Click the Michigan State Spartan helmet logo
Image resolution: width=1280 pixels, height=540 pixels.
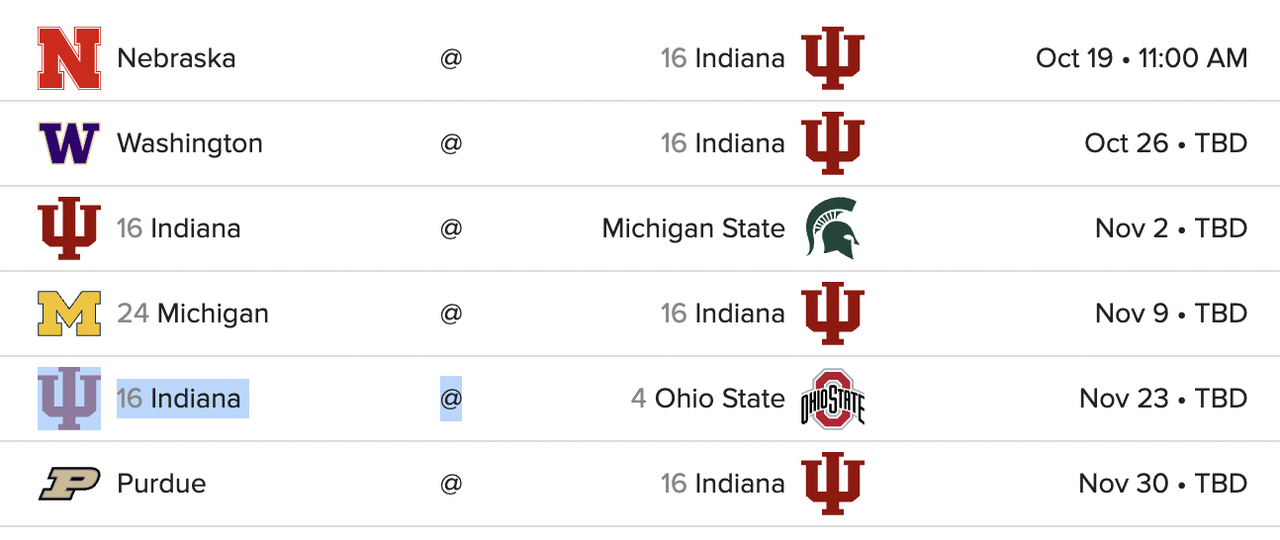pos(833,228)
